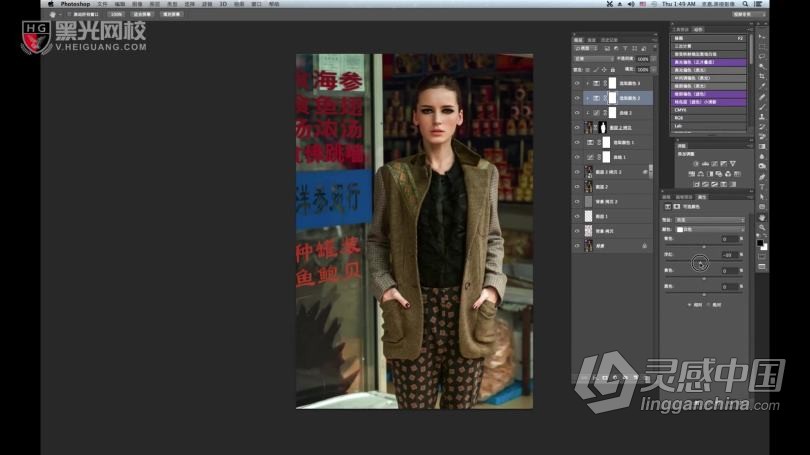Select the Clone Stamp tool
This screenshot has width=810, height=455.
(762, 117)
